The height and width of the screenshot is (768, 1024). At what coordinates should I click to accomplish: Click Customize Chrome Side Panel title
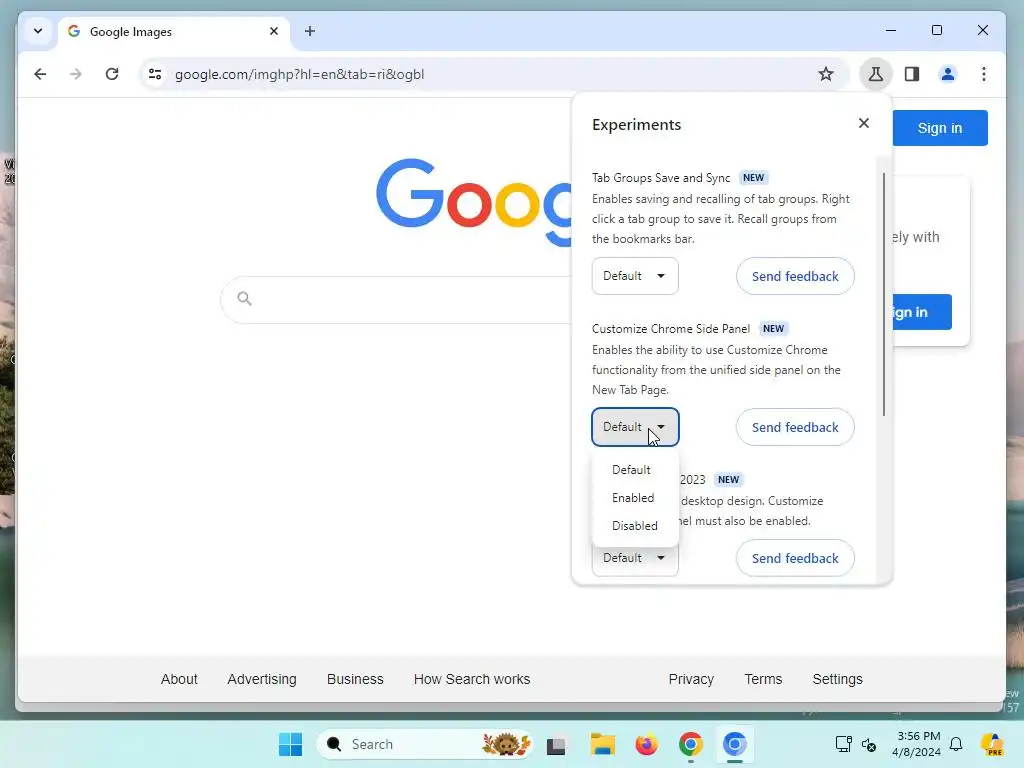point(671,328)
